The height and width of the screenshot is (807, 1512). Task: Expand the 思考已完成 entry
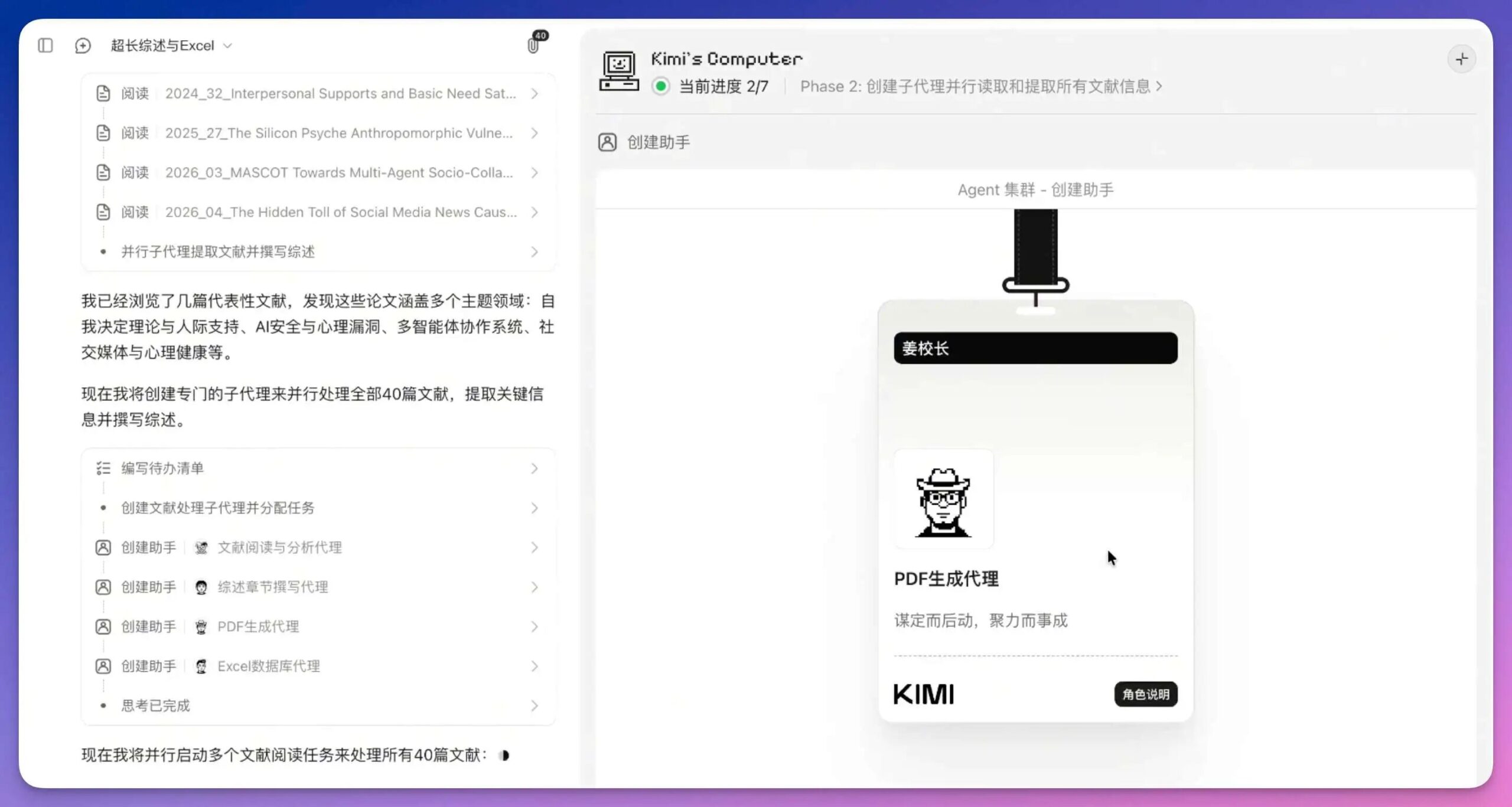[x=535, y=705]
